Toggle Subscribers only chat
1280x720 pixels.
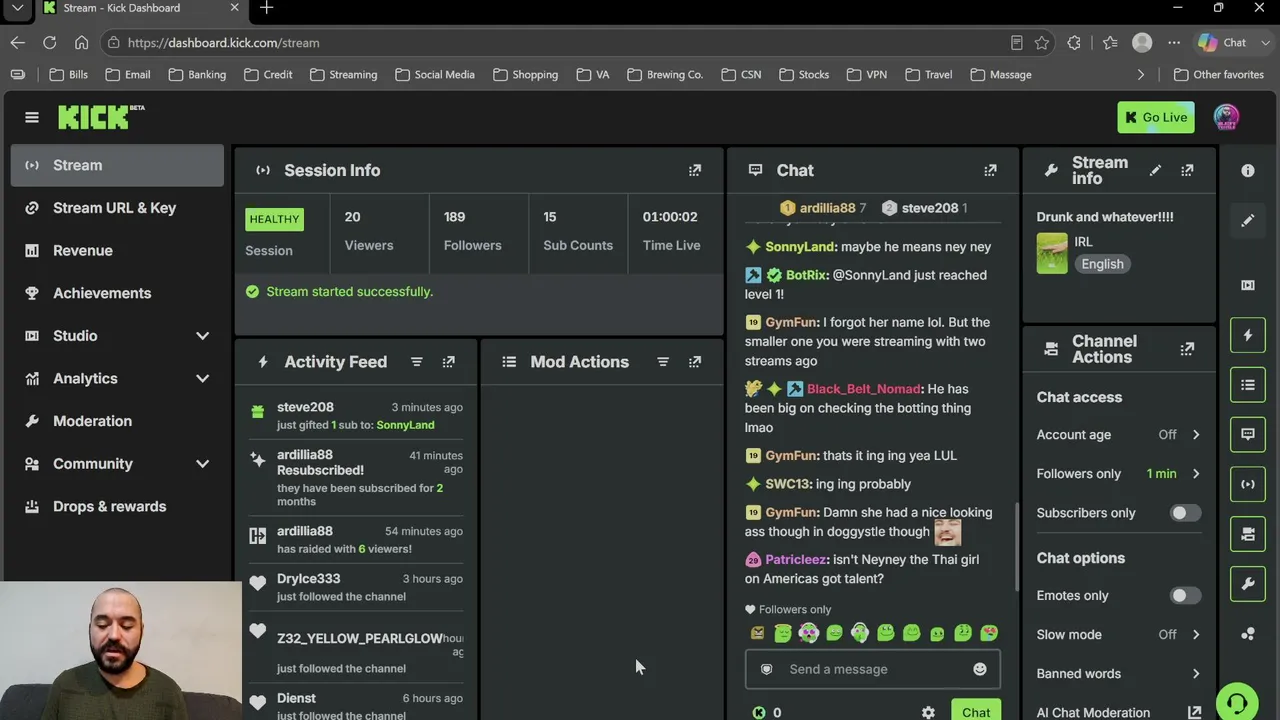pyautogui.click(x=1185, y=513)
